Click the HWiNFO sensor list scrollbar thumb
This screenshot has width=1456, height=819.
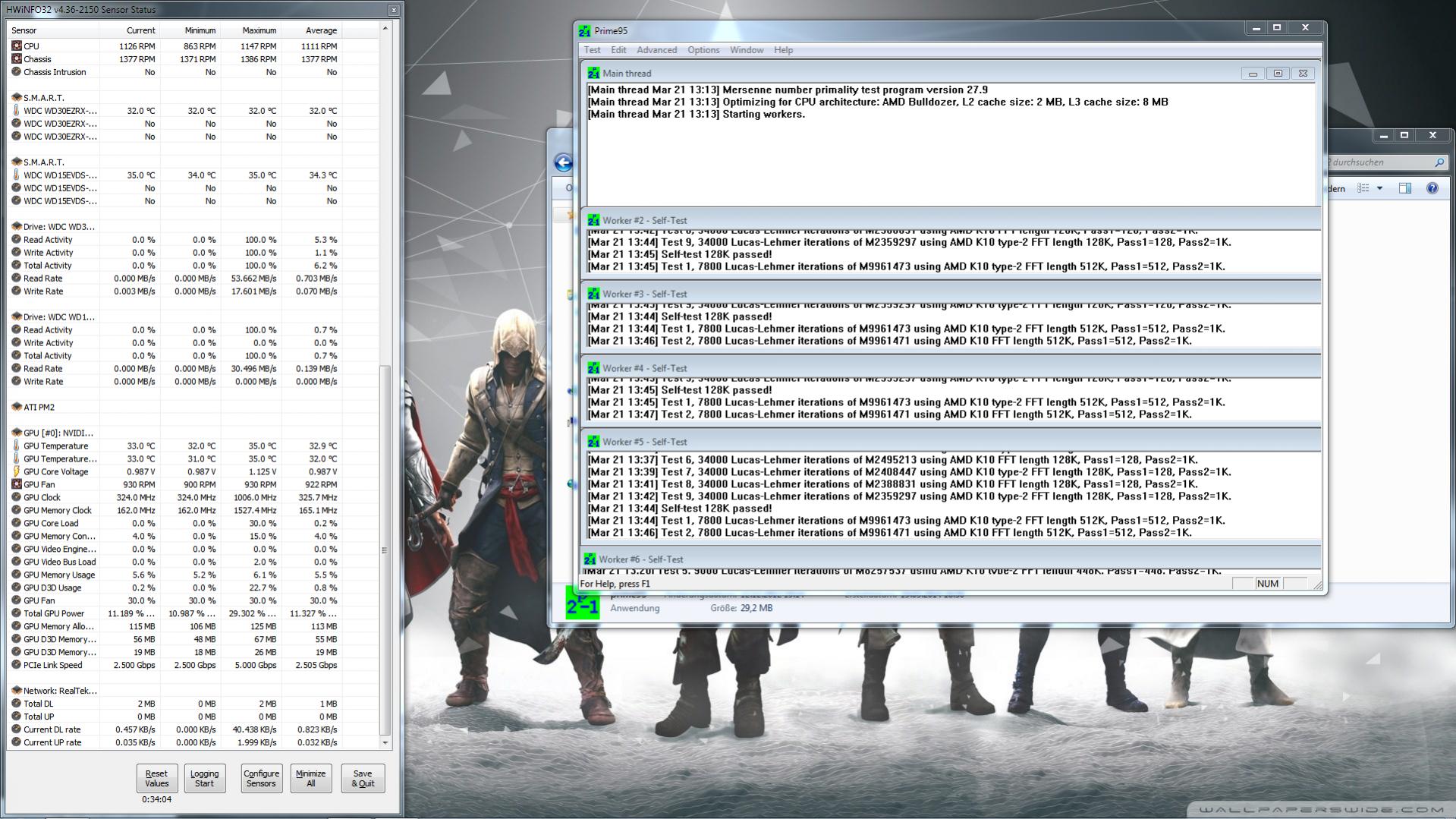click(x=385, y=550)
